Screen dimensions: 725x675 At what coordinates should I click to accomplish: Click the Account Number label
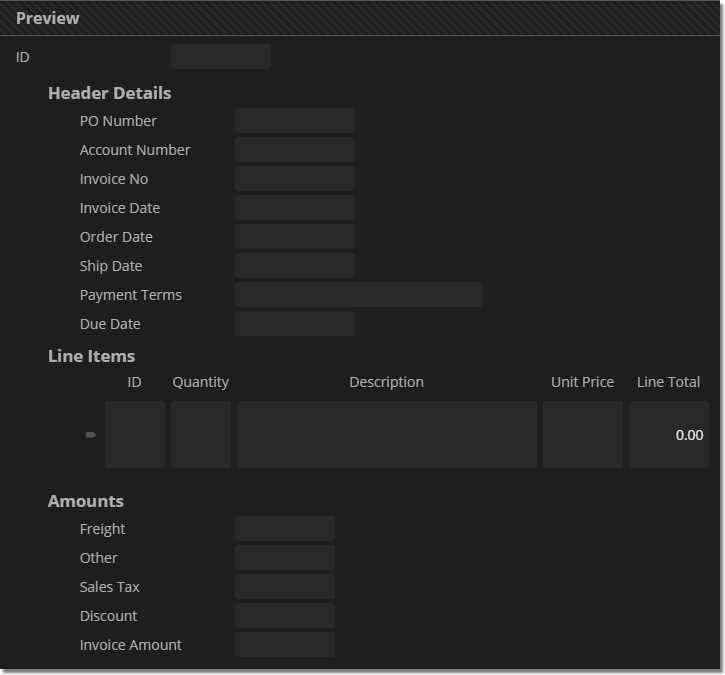pyautogui.click(x=135, y=150)
